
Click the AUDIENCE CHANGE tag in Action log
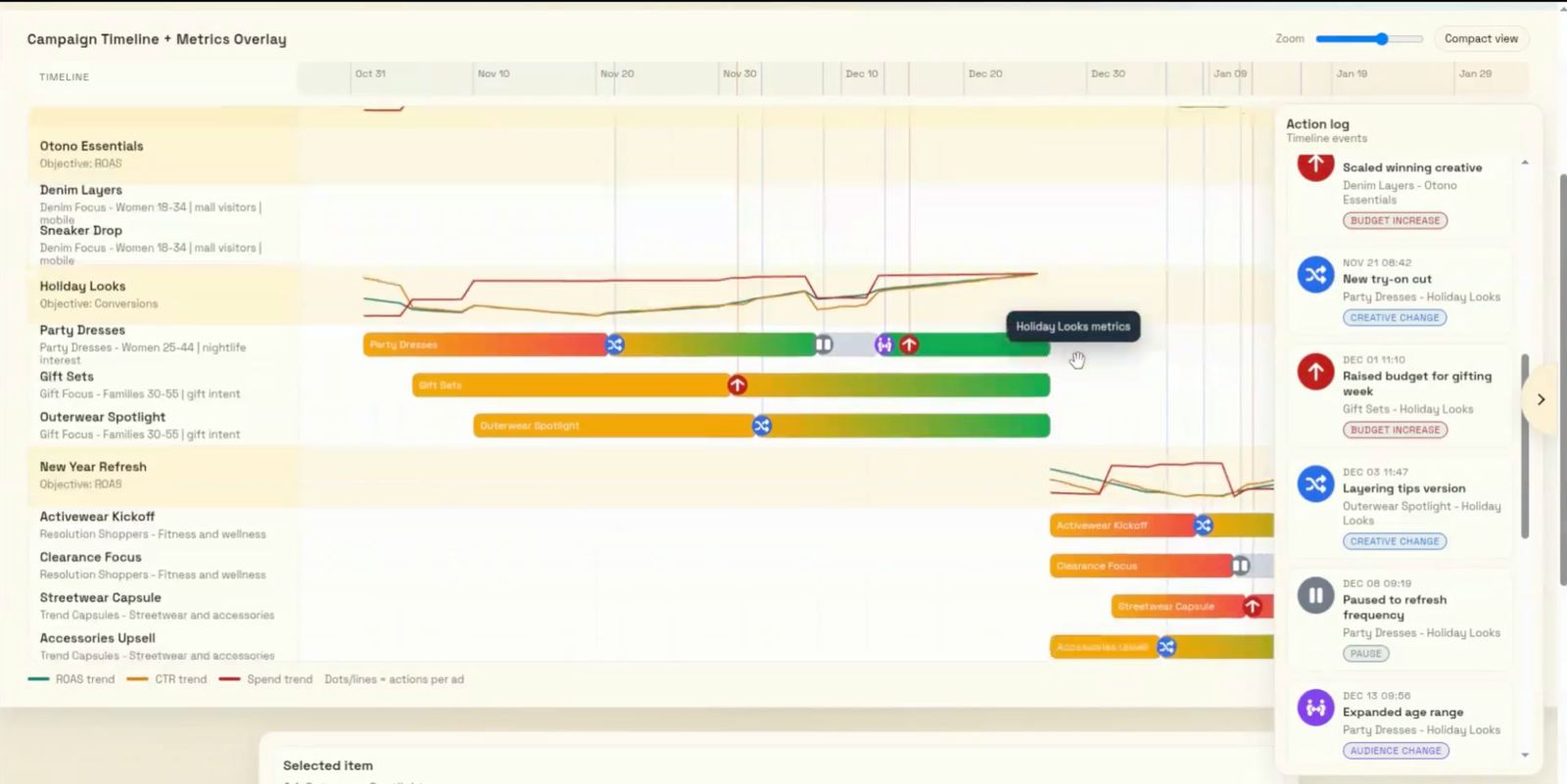pyautogui.click(x=1396, y=751)
